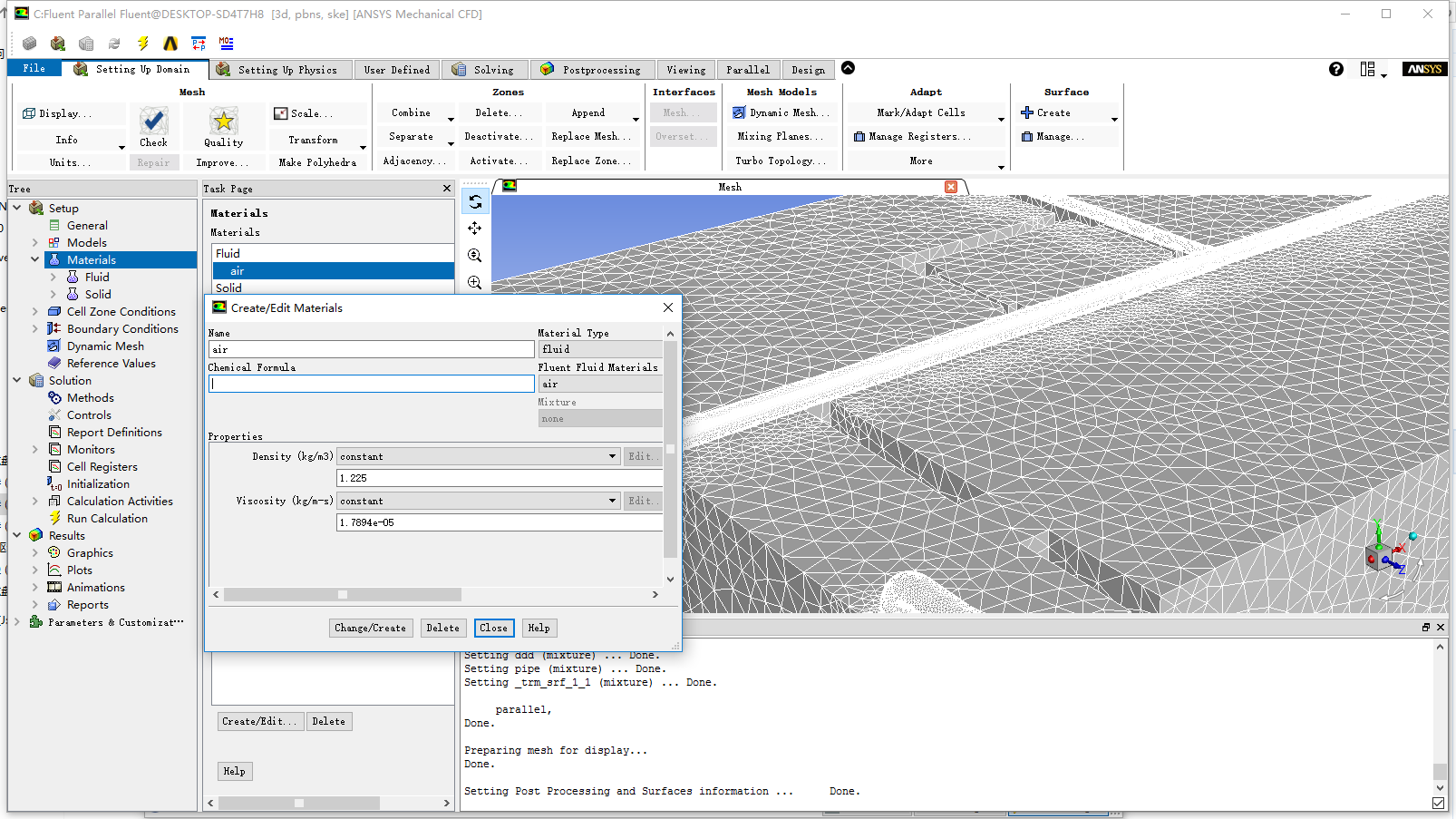Collapse the ribbon with the up arrow
Screen dimensions: 1456x819
coord(849,68)
